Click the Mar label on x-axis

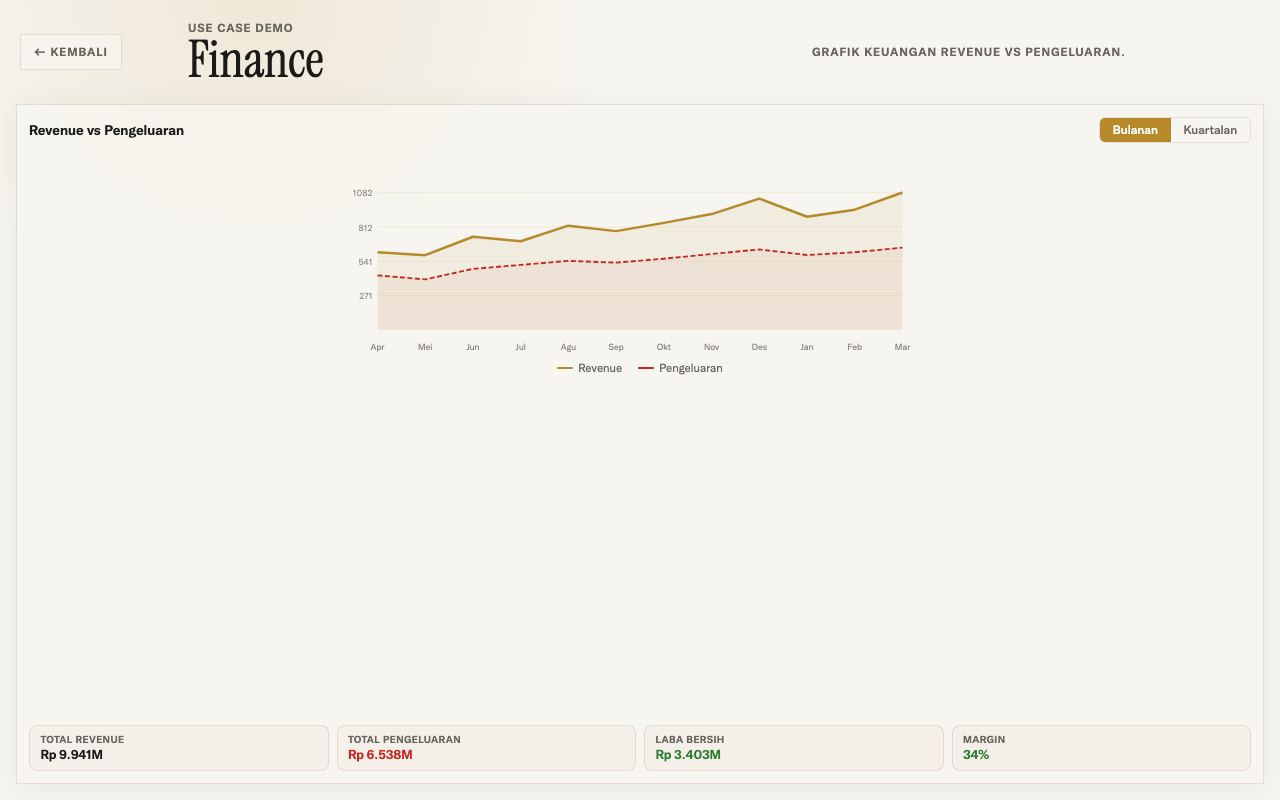(902, 347)
